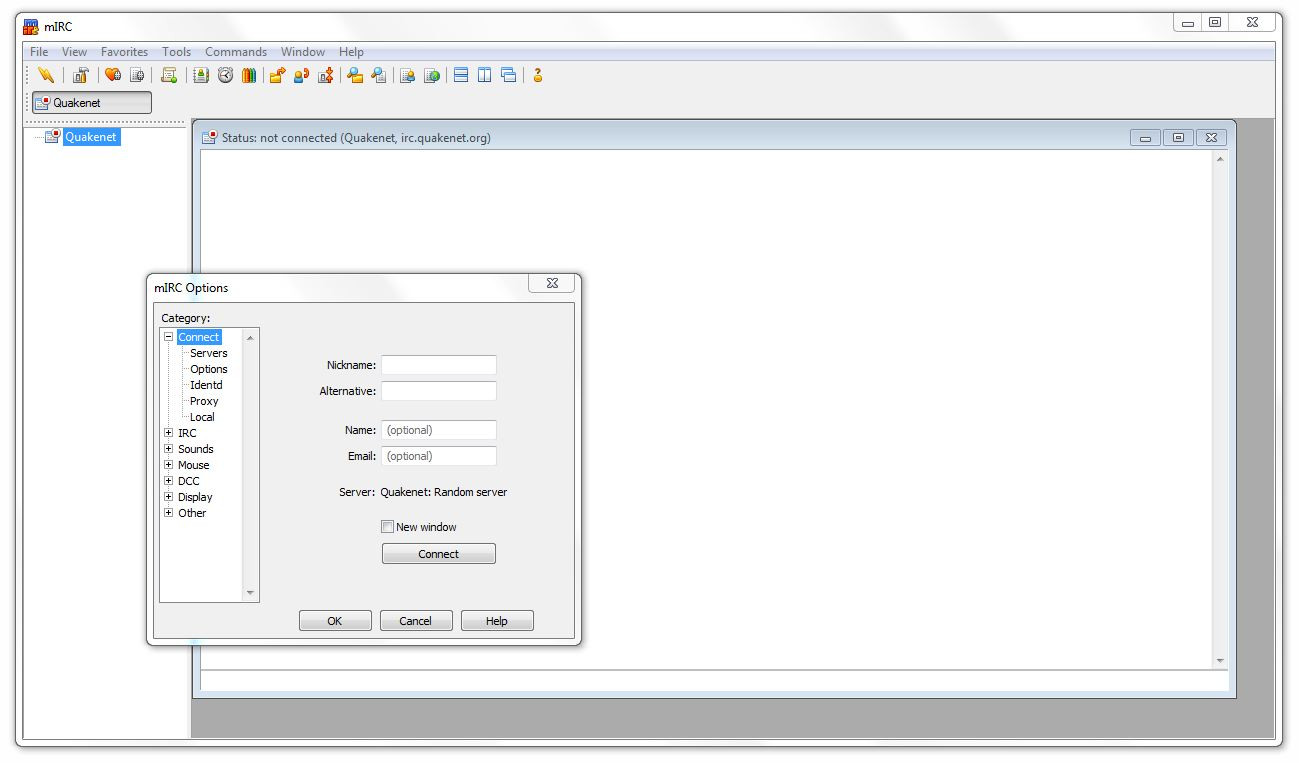Select Local in the category tree

click(x=202, y=417)
